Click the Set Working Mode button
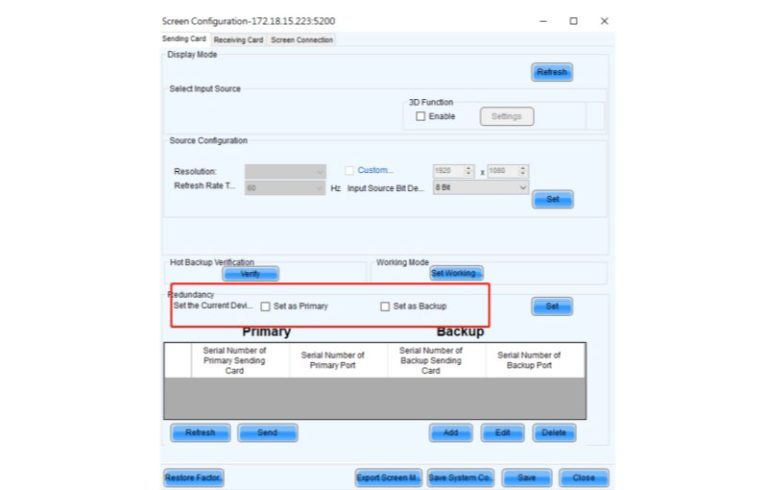The height and width of the screenshot is (490, 768). [x=456, y=273]
